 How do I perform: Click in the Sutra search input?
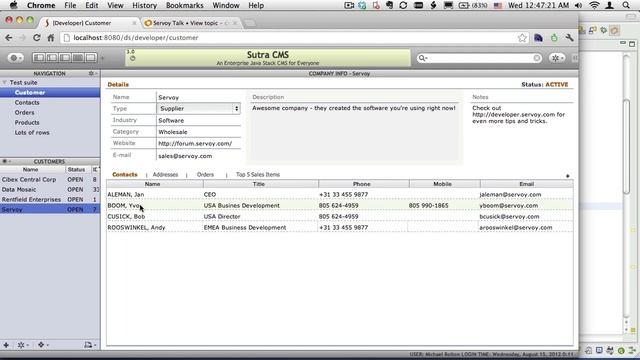point(480,58)
